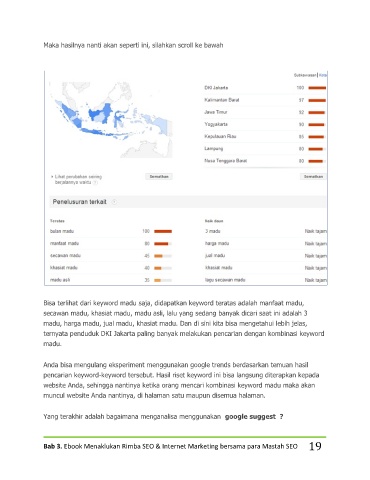Screen dimensions: 370x480
Task: Select Kalimantan Barat region entry
Action: pos(222,100)
